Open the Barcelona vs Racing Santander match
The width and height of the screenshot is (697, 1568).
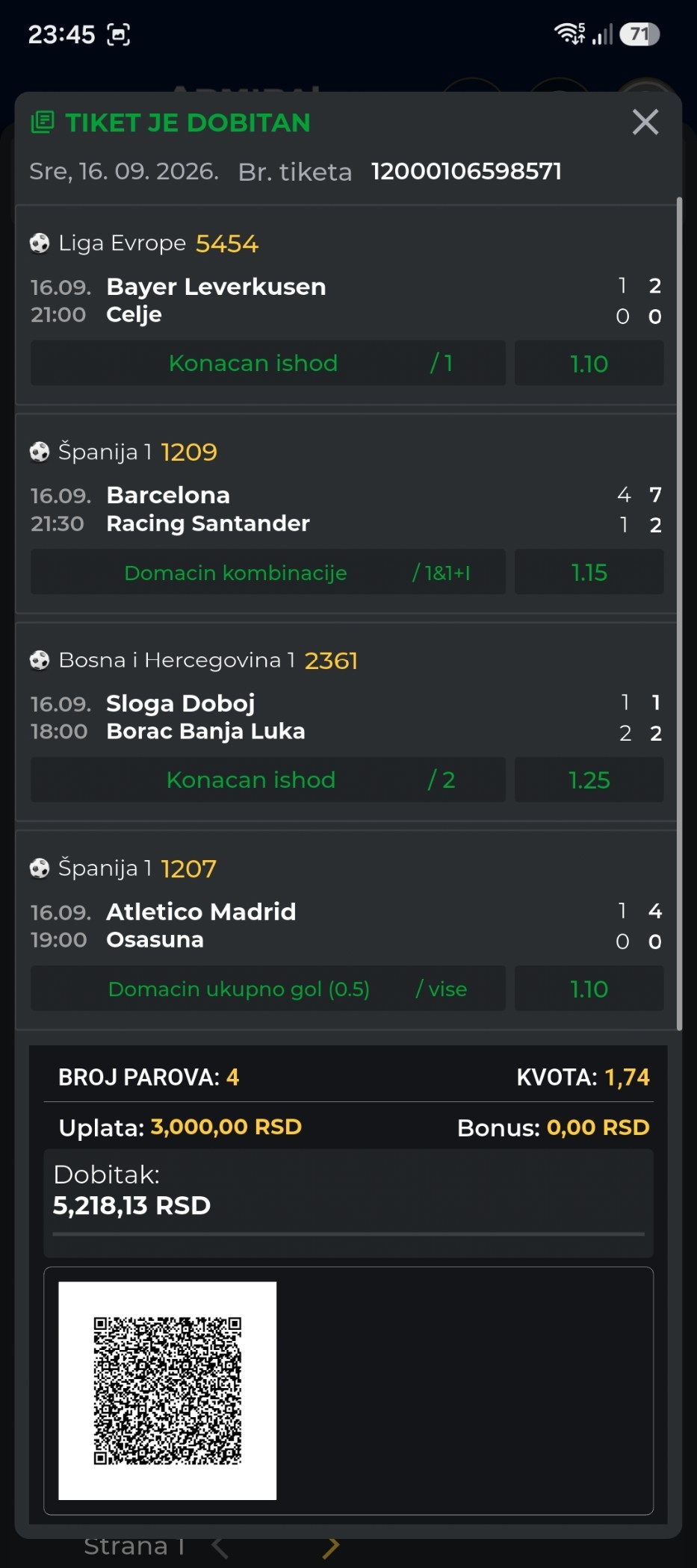346,509
